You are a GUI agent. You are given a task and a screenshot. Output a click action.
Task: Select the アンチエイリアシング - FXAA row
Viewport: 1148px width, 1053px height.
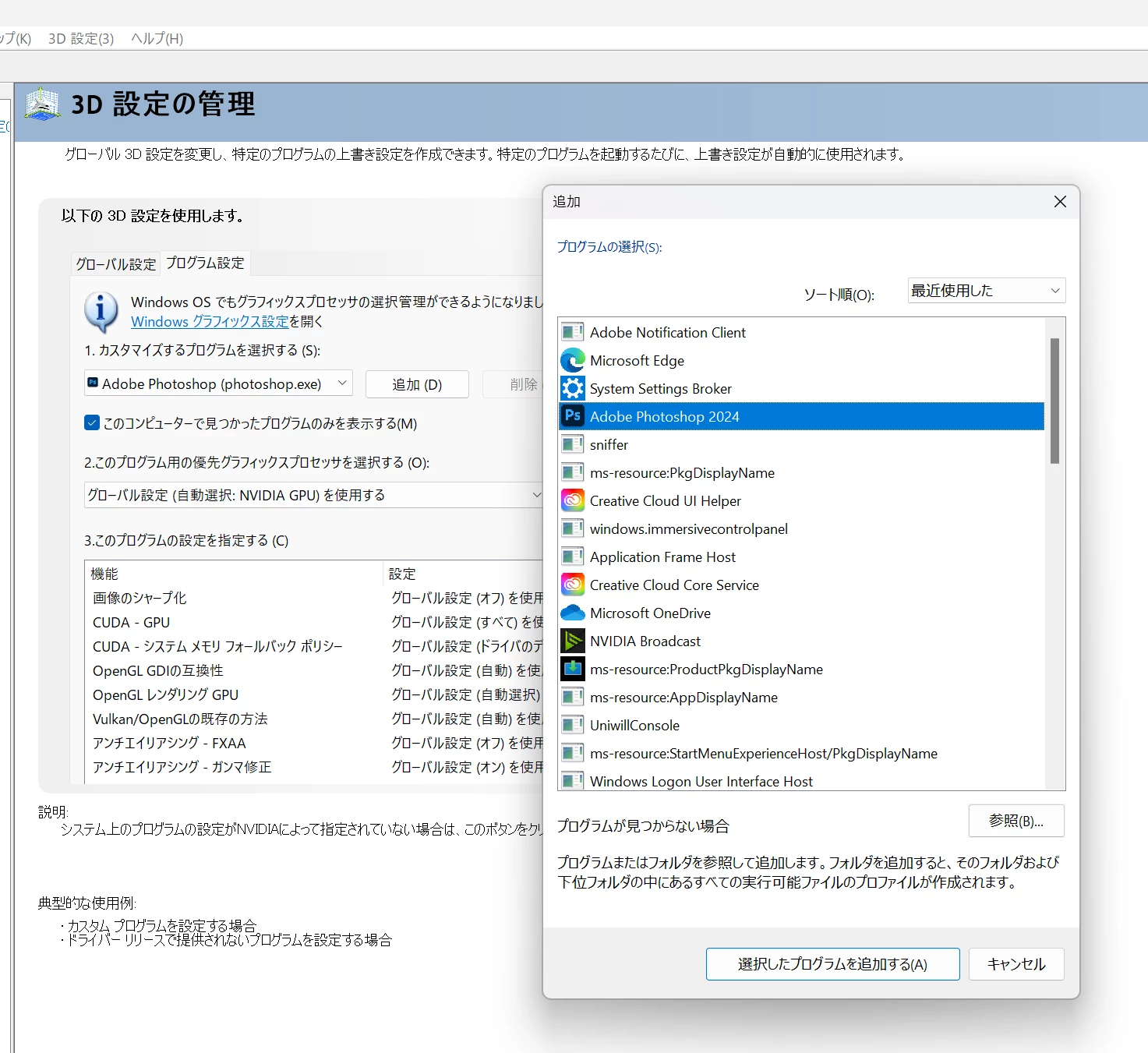coord(314,743)
